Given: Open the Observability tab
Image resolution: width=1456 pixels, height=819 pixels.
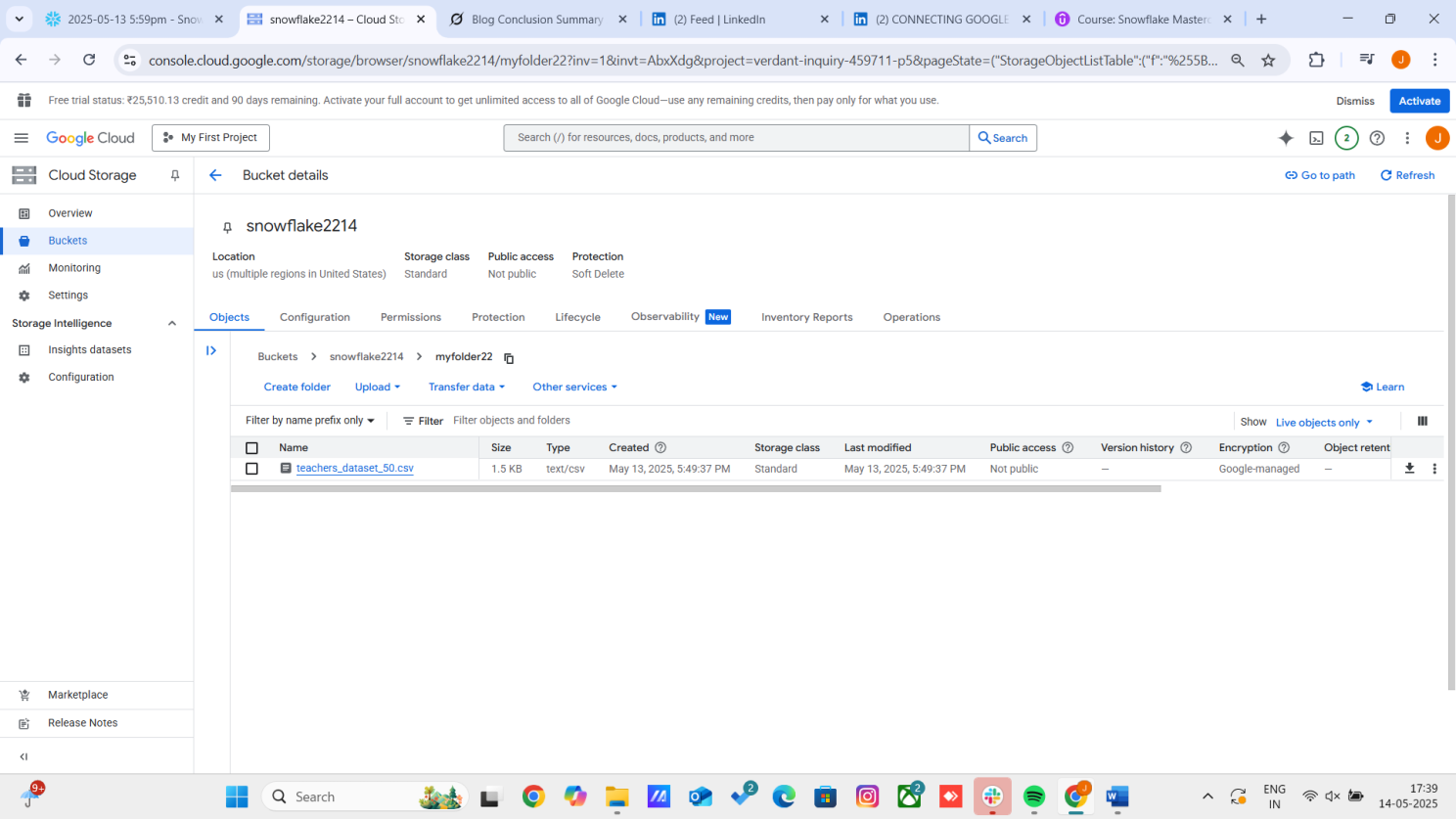Looking at the screenshot, I should coord(680,317).
